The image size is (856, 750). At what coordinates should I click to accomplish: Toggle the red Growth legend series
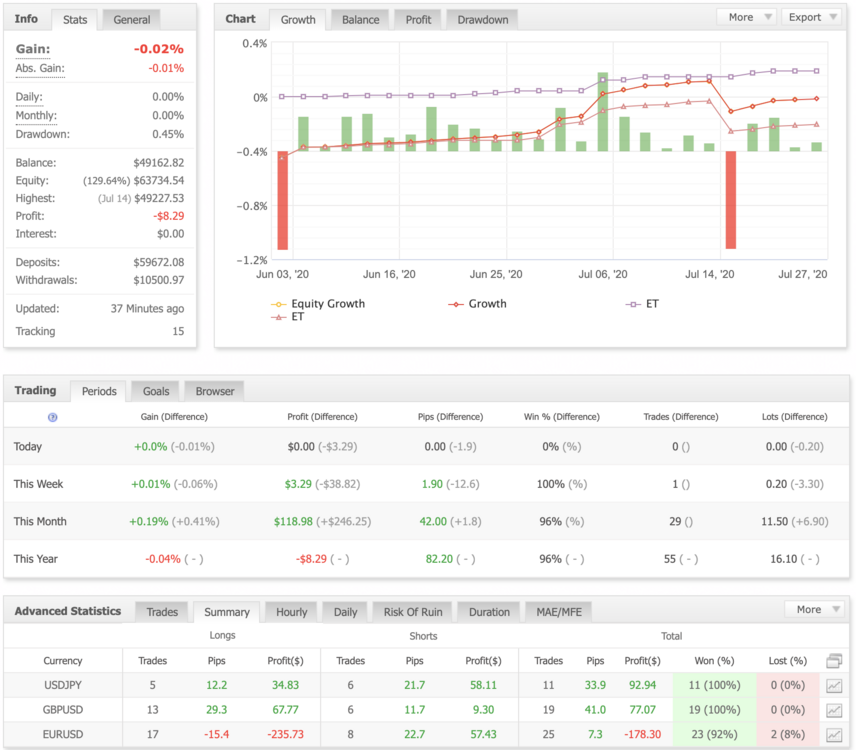(477, 304)
